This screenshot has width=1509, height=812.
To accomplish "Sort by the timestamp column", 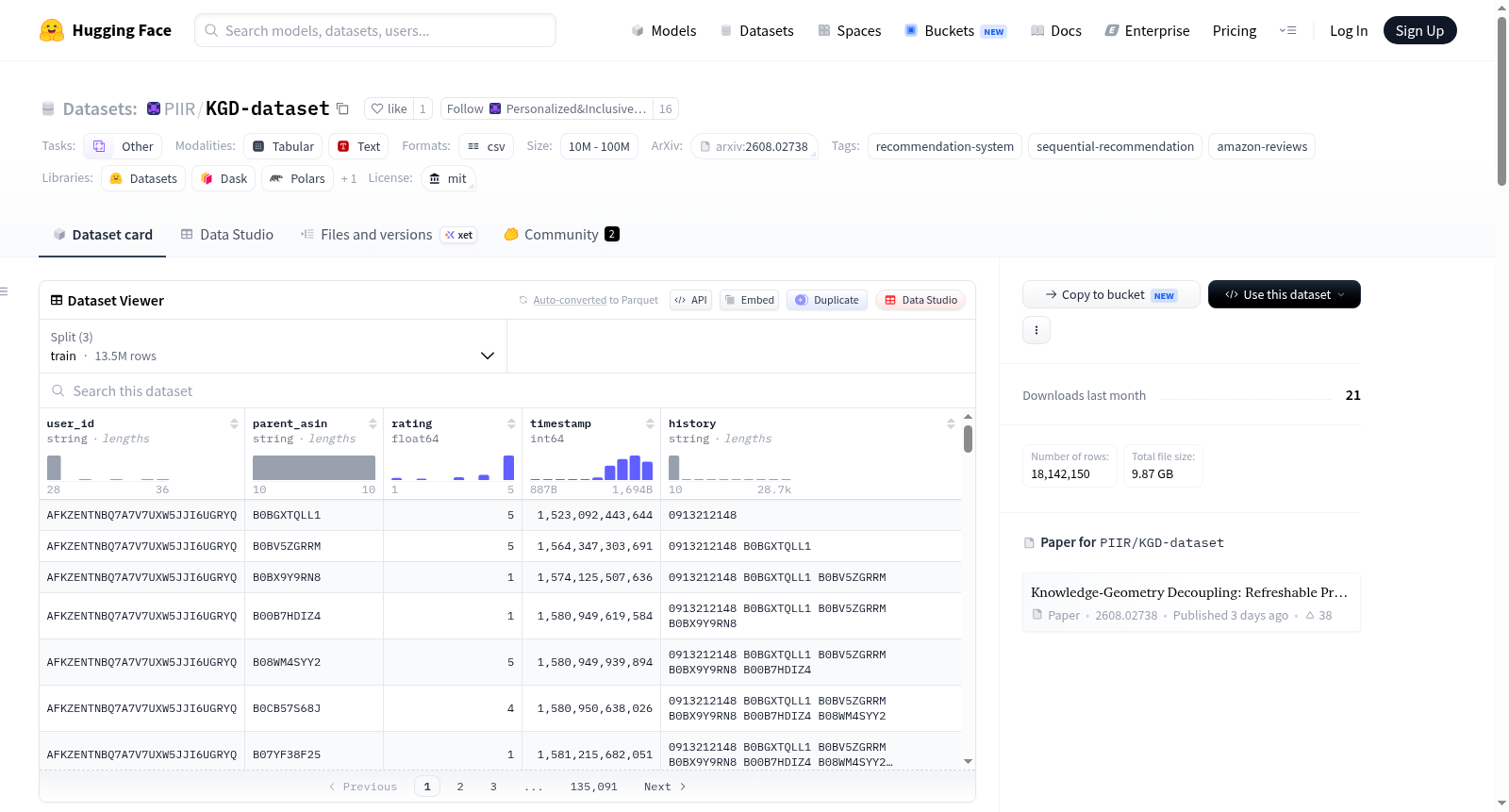I will 650,424.
